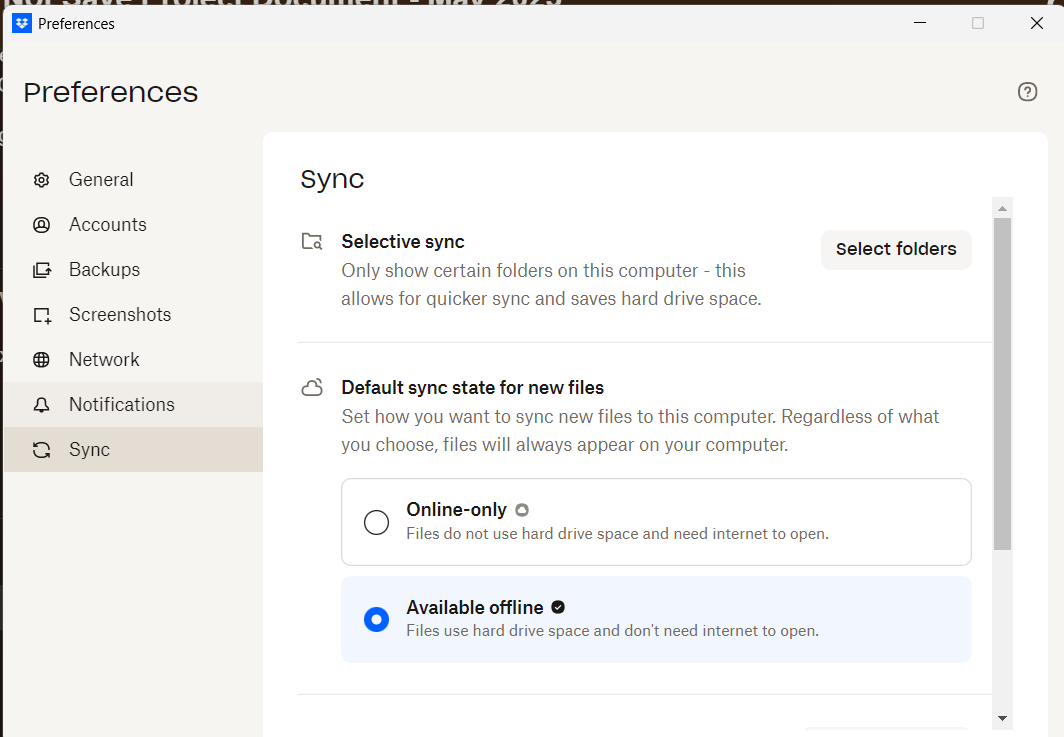The image size is (1064, 737).
Task: Select the Sync section label
Action: (x=90, y=450)
